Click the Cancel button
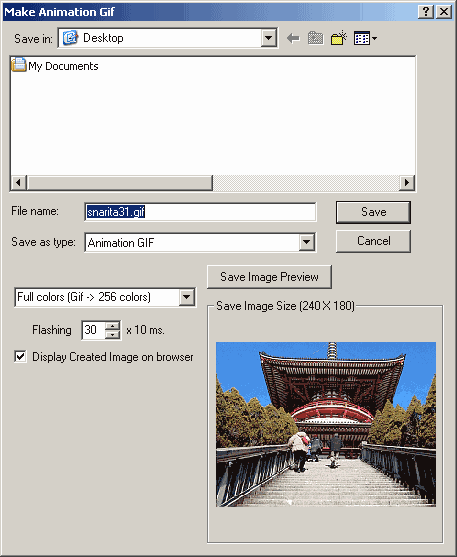The width and height of the screenshot is (457, 557). 373,241
